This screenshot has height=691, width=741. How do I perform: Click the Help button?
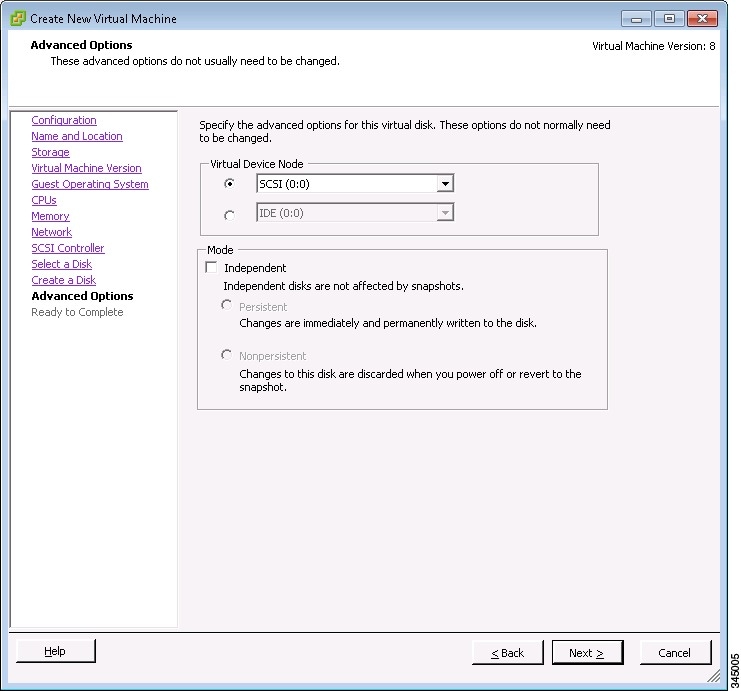click(56, 651)
